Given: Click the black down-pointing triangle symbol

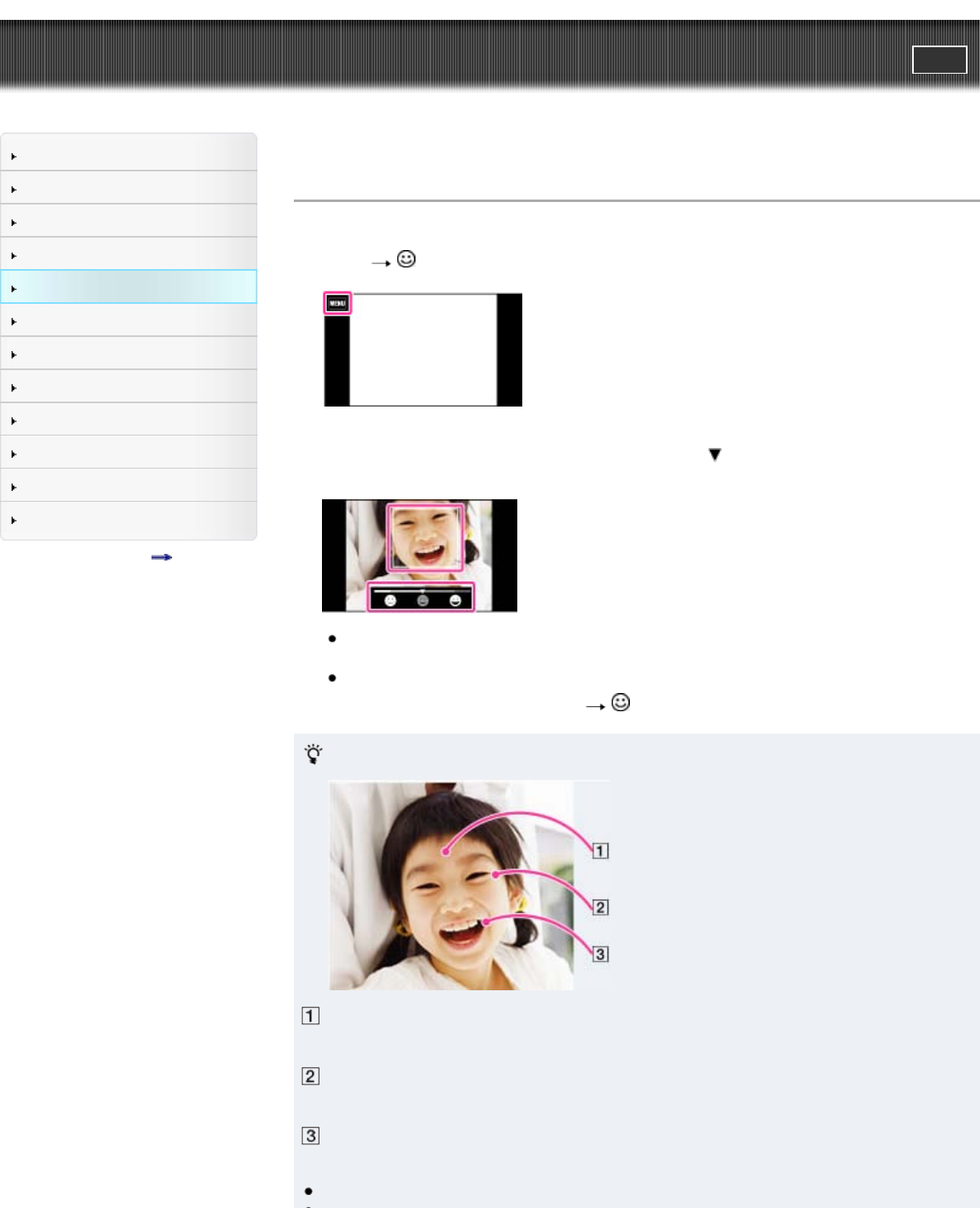Looking at the screenshot, I should pyautogui.click(x=715, y=455).
